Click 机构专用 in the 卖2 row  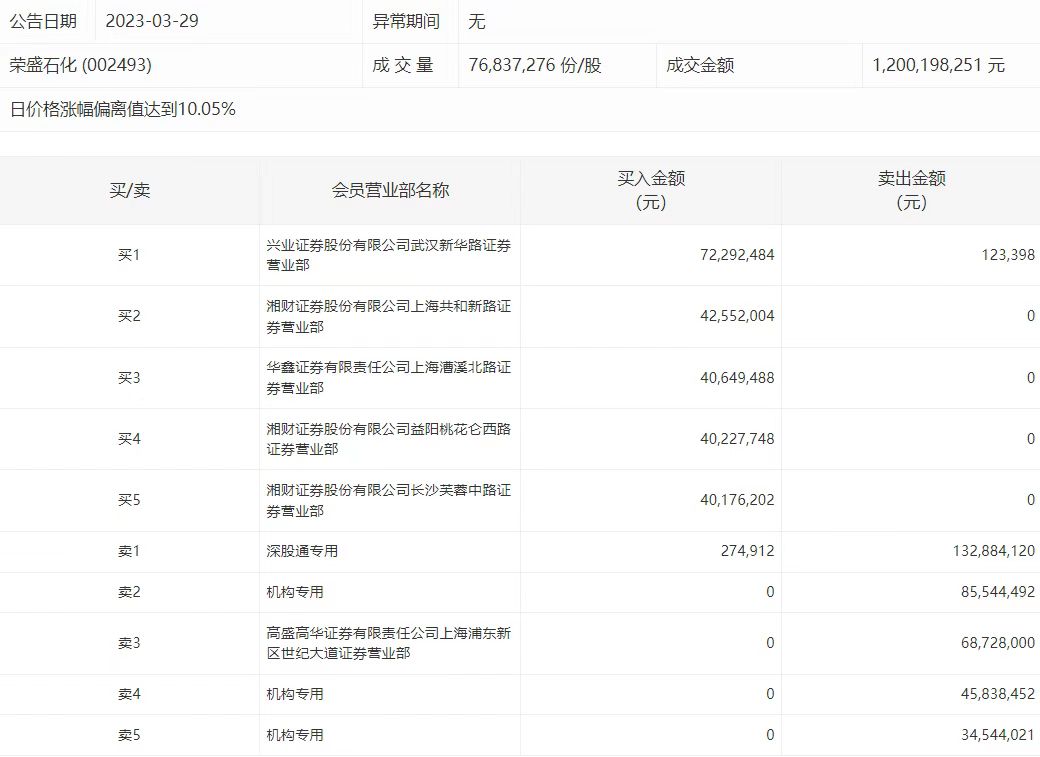pyautogui.click(x=294, y=592)
